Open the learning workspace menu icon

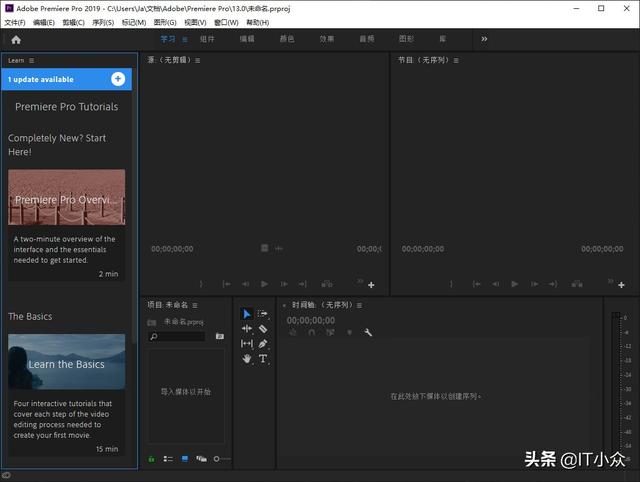[185, 40]
